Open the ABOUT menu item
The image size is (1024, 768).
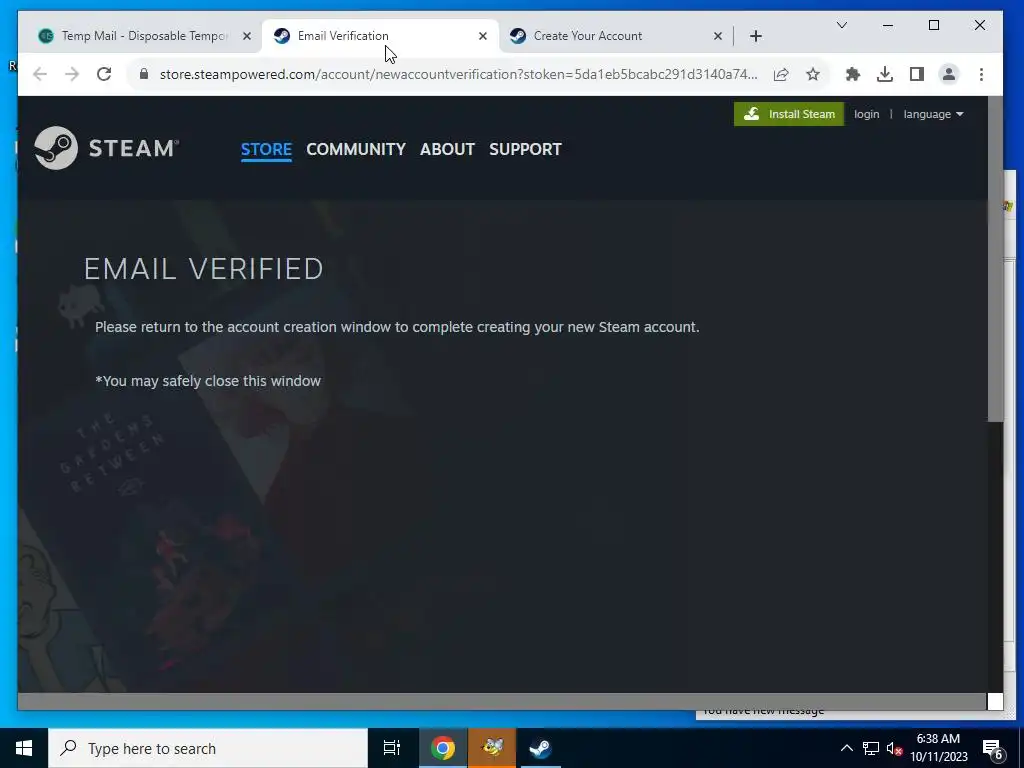447,149
